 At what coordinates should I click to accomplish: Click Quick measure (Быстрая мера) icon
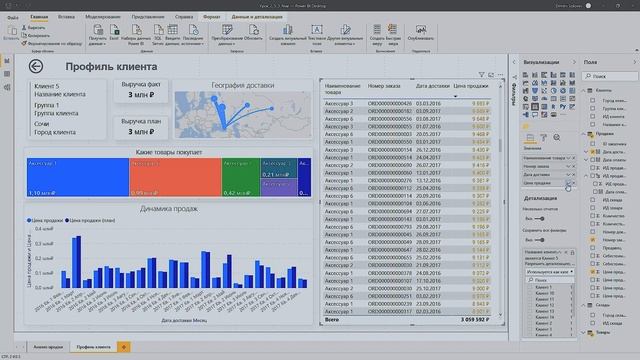[x=392, y=30]
